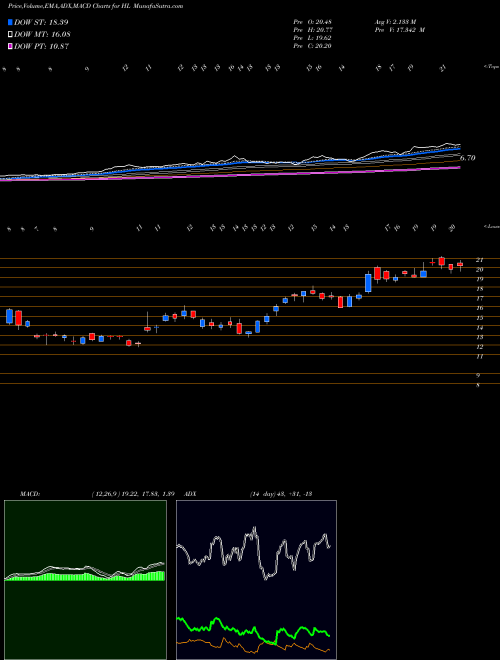Click the white DOW MT legend swatch

(11, 35)
